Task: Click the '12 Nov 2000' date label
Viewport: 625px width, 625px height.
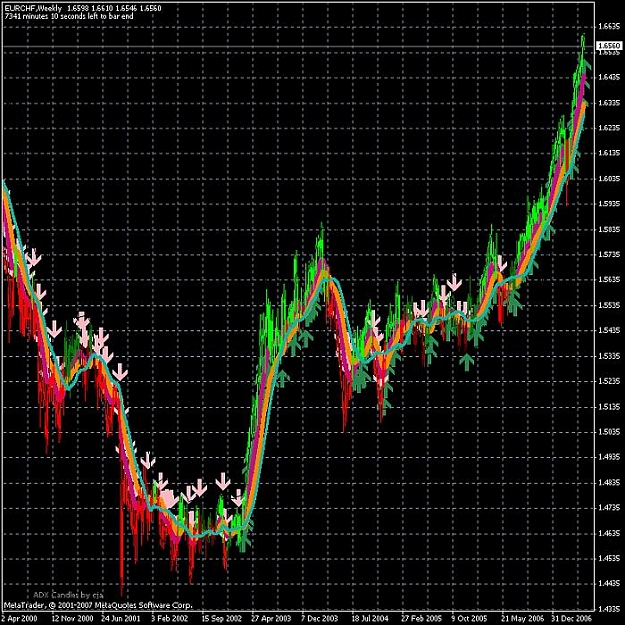Action: tap(72, 619)
